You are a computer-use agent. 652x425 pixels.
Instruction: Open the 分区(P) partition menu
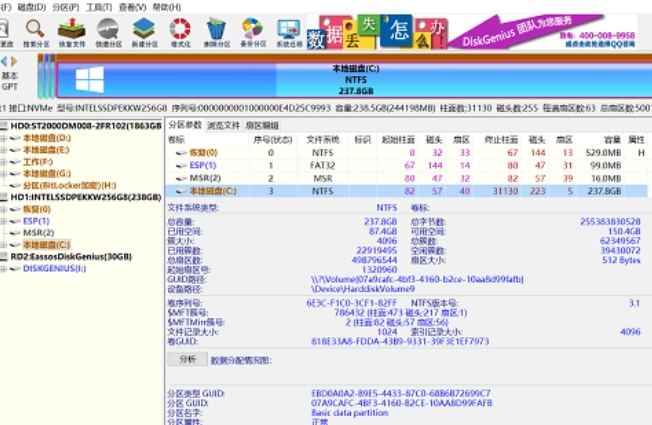[66, 7]
